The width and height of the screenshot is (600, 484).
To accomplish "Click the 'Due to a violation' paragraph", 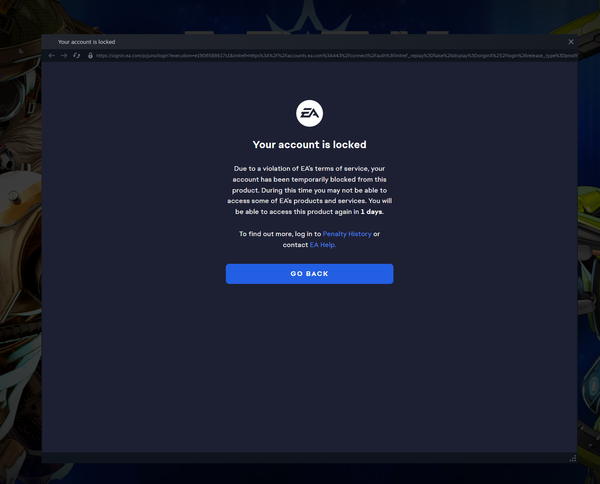I will [309, 190].
